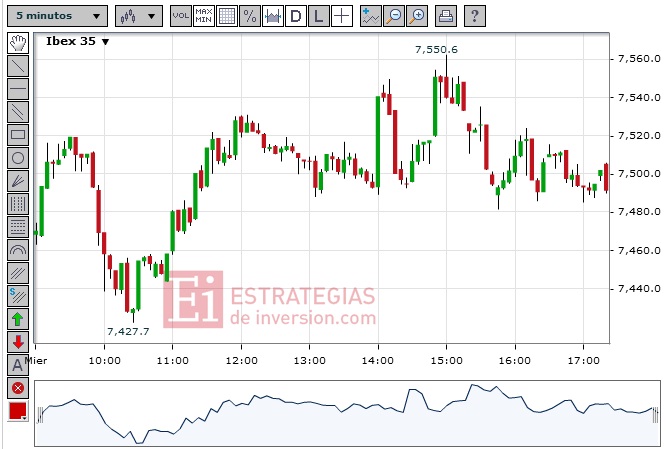Click the overview mini chart line
The image size is (666, 449).
pyautogui.click(x=346, y=413)
